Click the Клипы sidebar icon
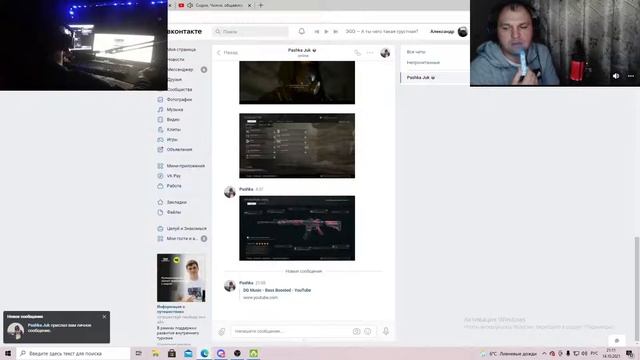 pos(160,129)
